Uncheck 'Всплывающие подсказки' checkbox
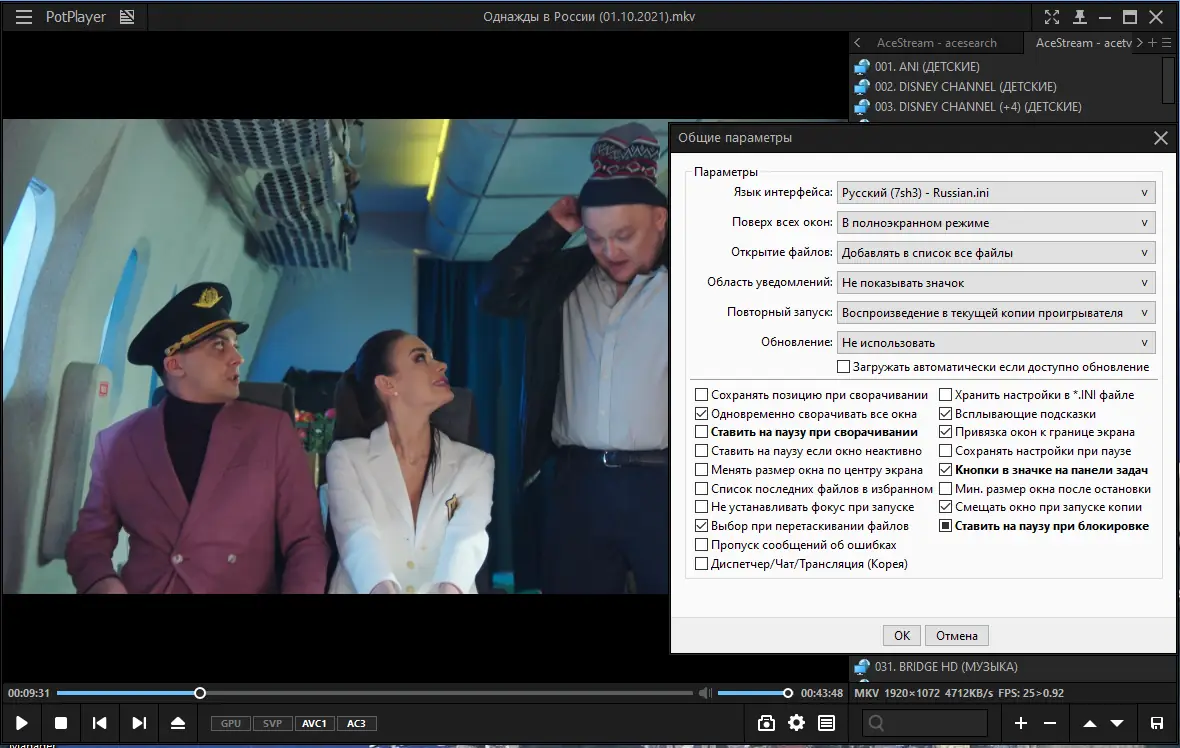 (946, 414)
